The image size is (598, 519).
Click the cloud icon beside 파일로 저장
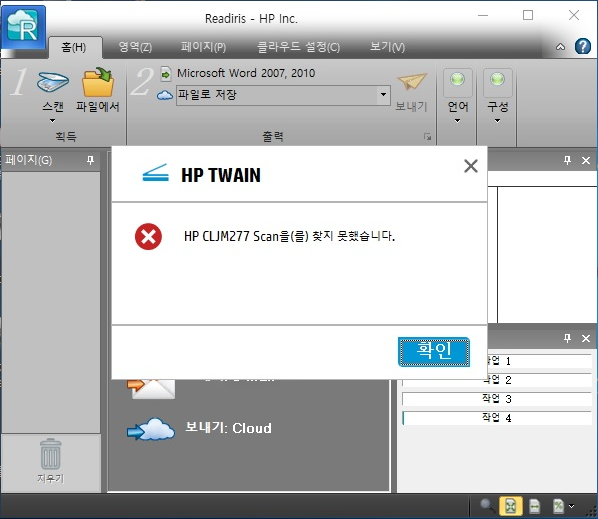tap(165, 95)
